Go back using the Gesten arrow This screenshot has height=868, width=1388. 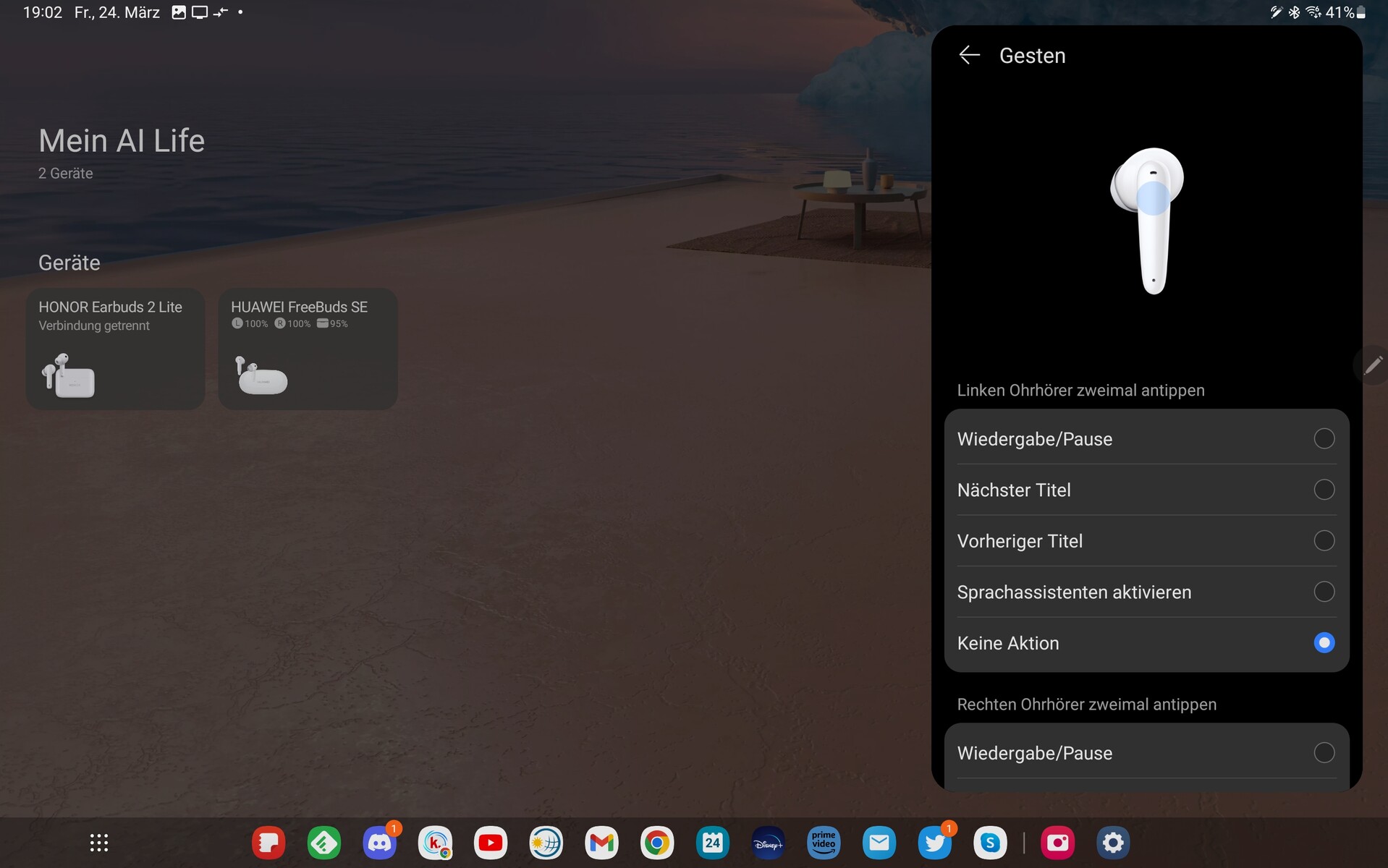[x=969, y=56]
